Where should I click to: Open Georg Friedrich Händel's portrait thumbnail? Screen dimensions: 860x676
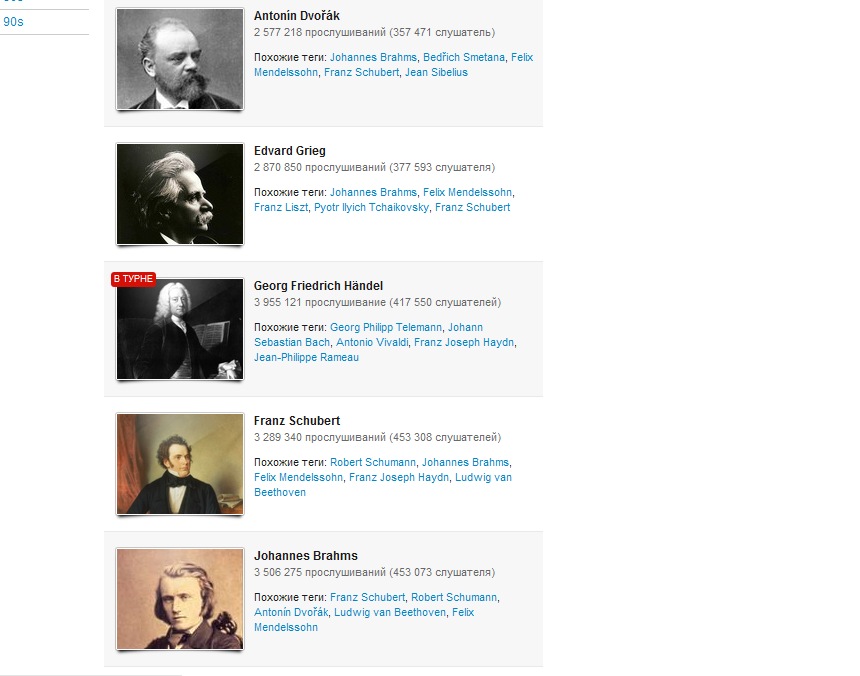[x=180, y=329]
